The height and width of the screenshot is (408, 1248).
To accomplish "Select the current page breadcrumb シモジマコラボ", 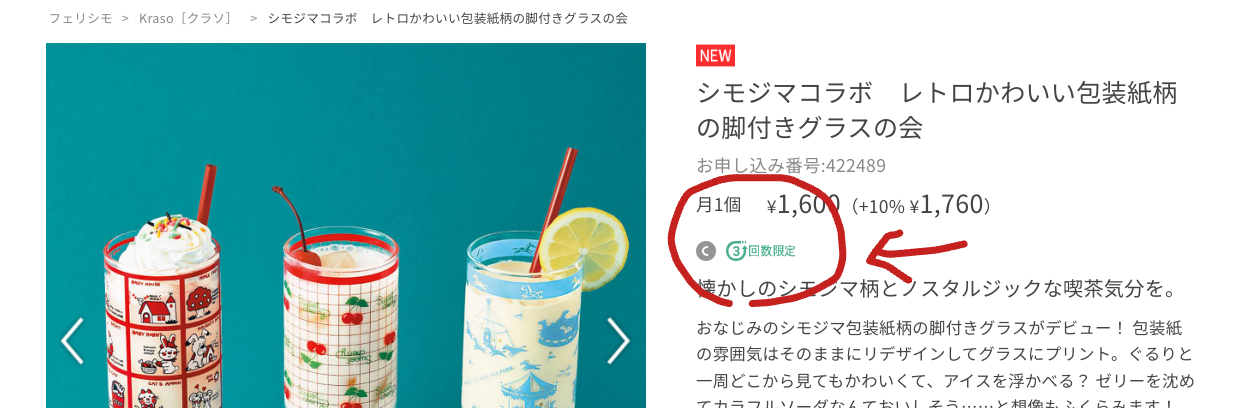I will click(448, 18).
